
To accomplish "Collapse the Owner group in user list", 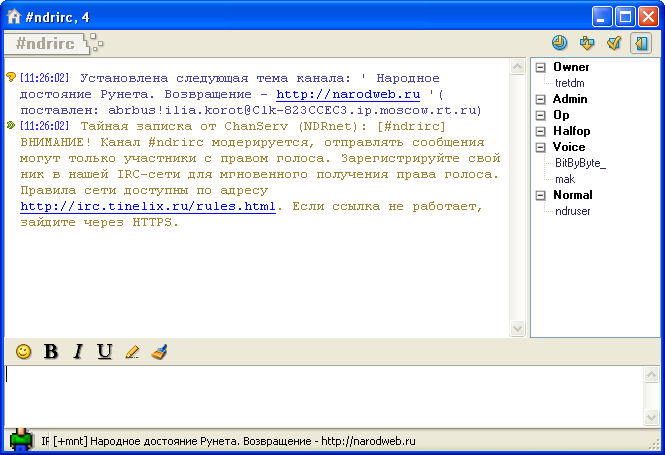I will (x=540, y=67).
